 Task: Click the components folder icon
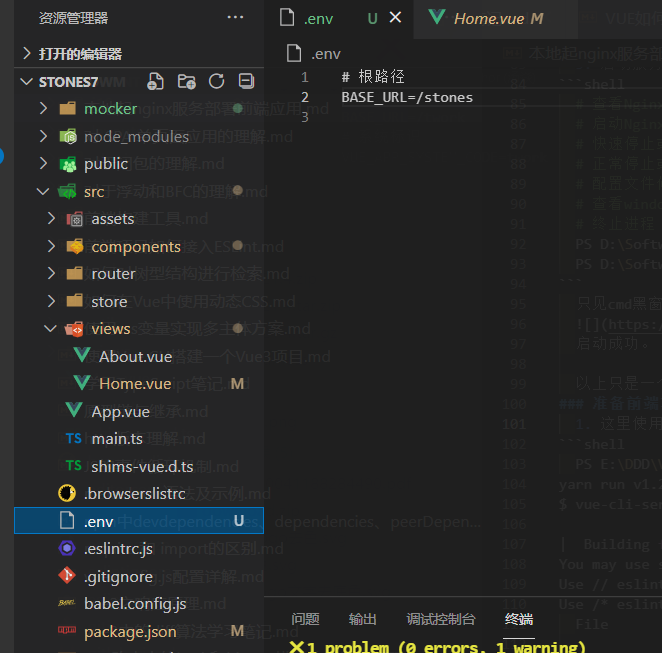pos(75,246)
